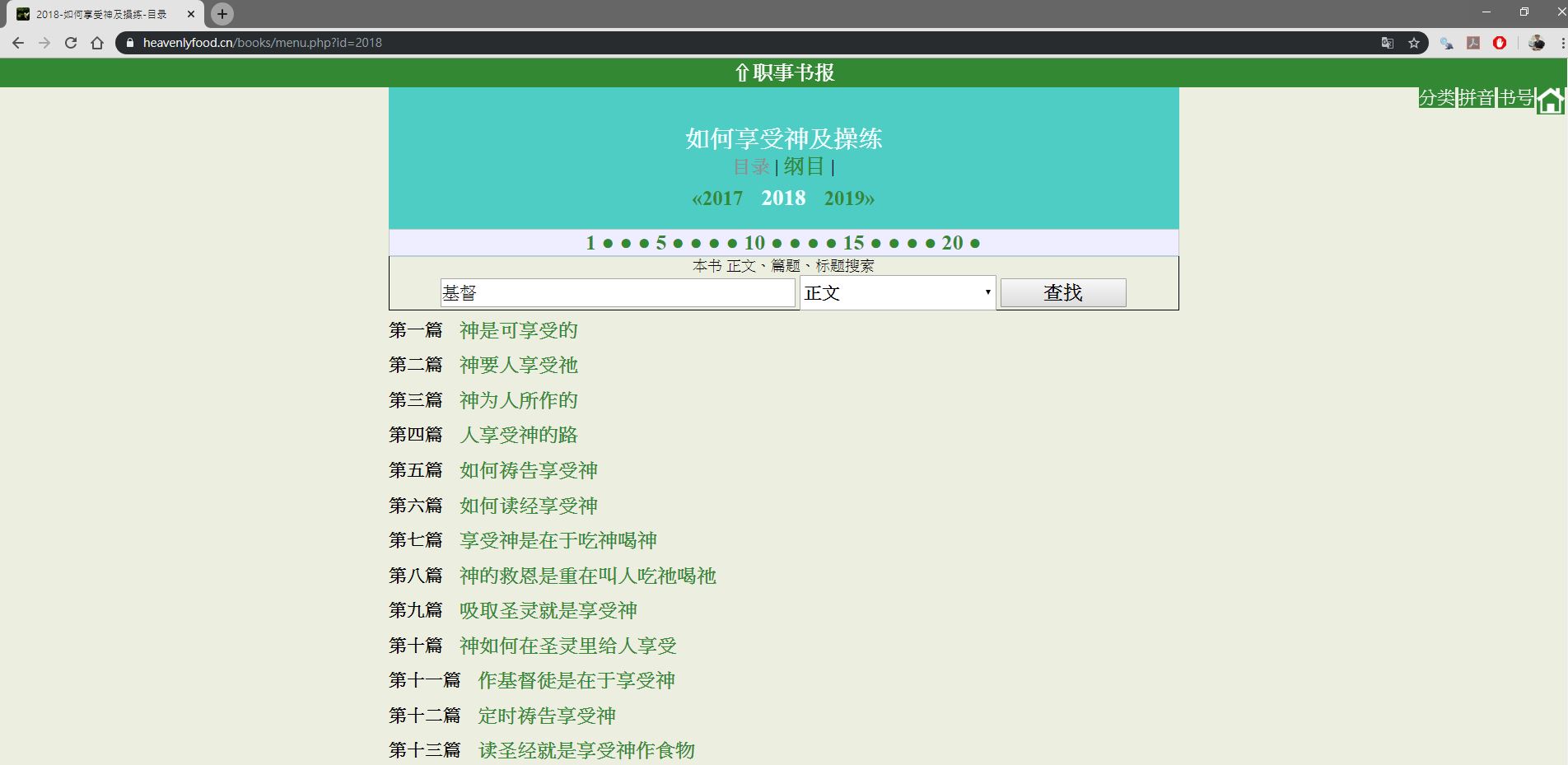Open the 拼音 pinyin index menu

[1476, 98]
